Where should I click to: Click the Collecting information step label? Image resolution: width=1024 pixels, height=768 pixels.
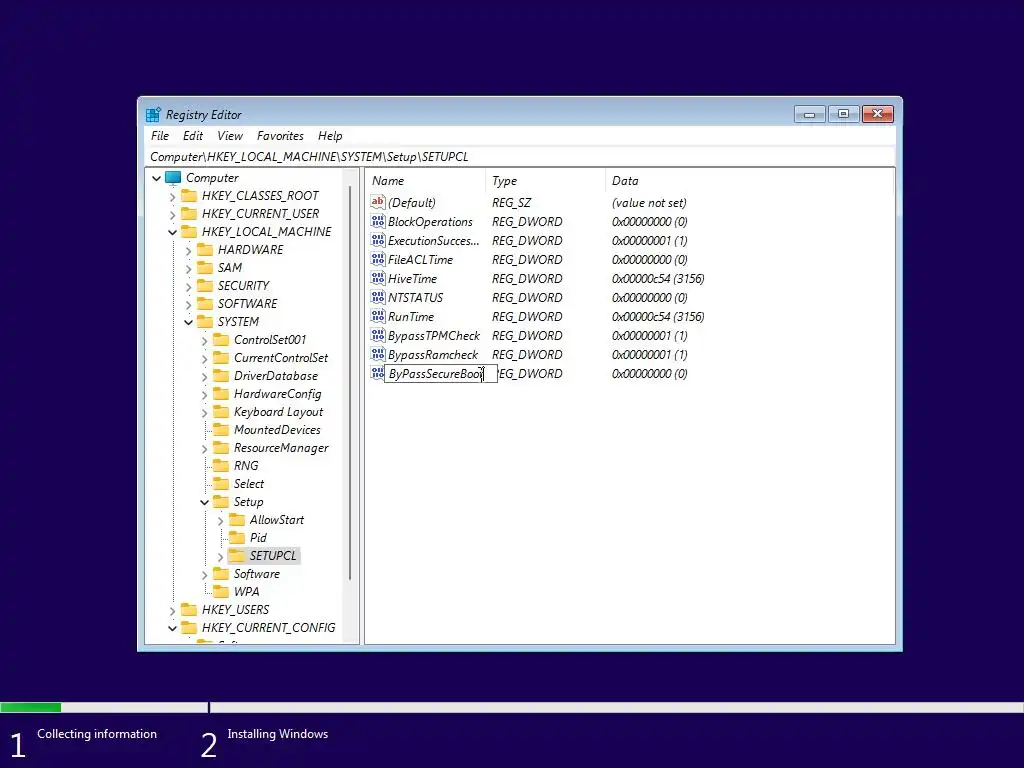pyautogui.click(x=97, y=734)
